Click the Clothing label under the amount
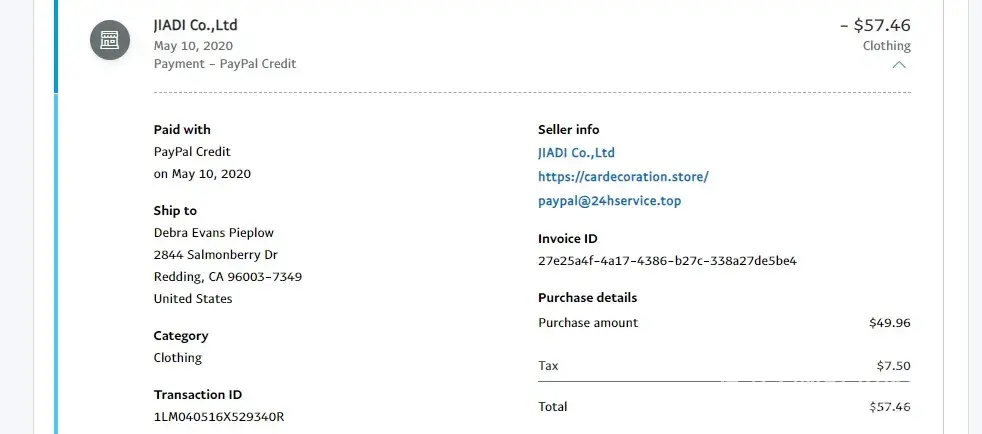Image resolution: width=982 pixels, height=434 pixels. 886,46
